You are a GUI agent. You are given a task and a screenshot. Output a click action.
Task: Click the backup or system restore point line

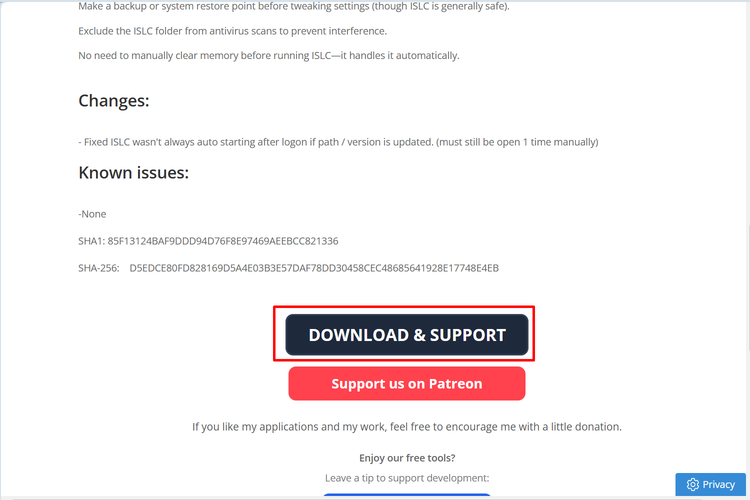click(294, 7)
